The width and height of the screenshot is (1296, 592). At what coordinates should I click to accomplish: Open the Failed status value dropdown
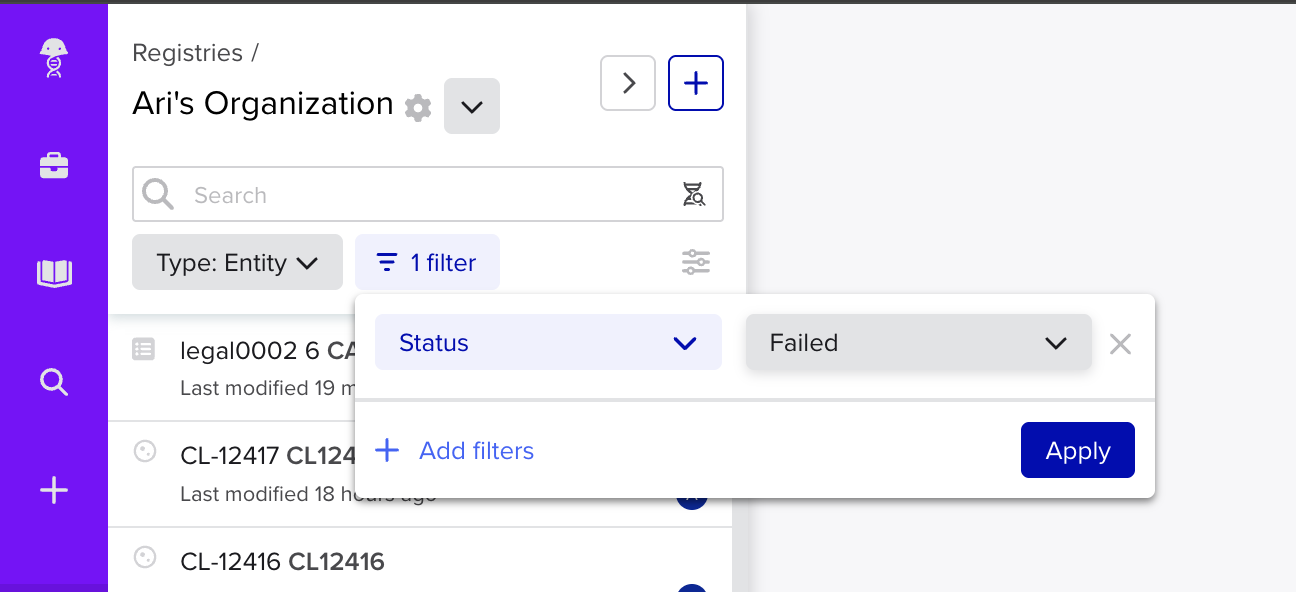pos(917,342)
